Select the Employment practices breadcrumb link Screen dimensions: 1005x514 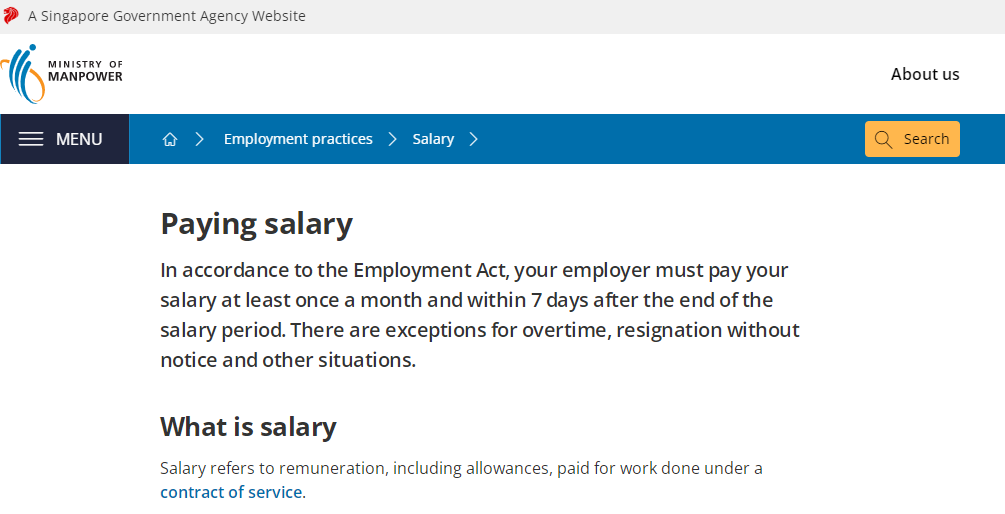(298, 139)
